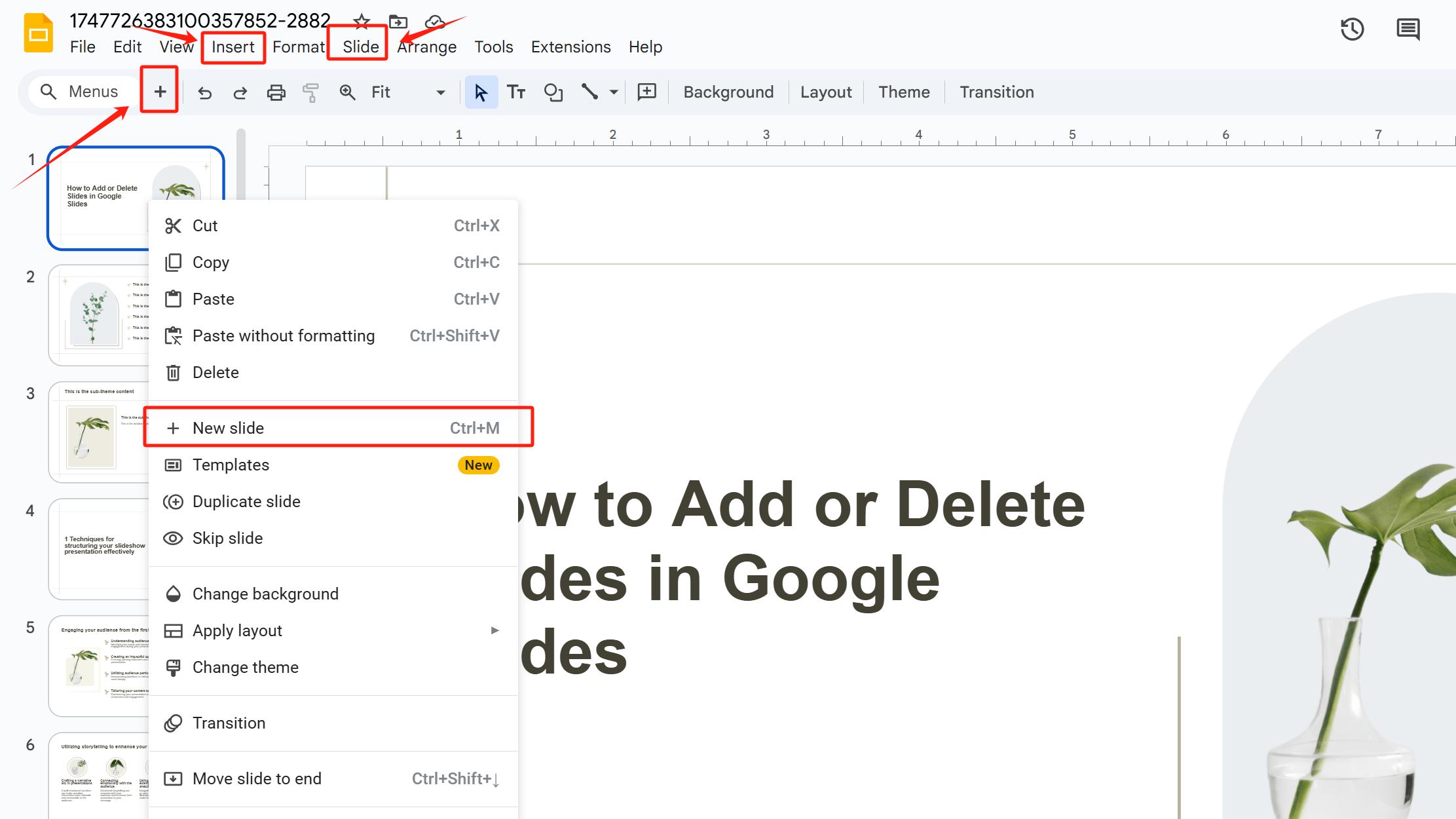This screenshot has height=819, width=1456.
Task: Open the Edit menu
Action: [127, 47]
